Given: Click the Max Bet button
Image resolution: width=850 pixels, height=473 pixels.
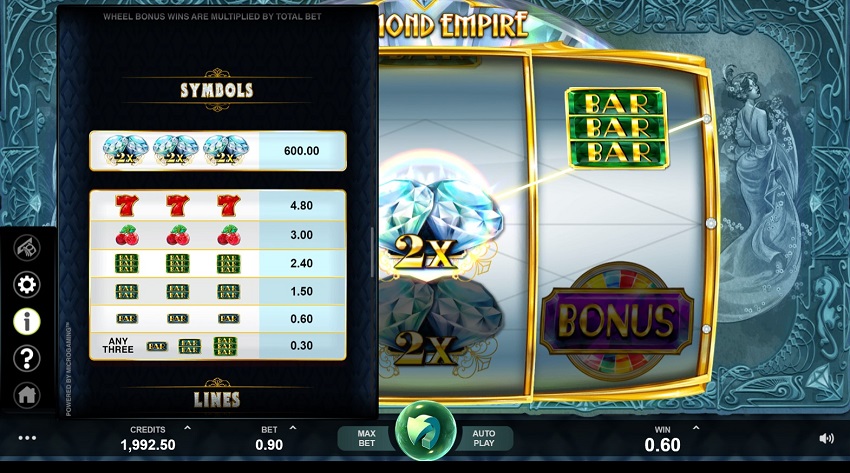Looking at the screenshot, I should pos(365,438).
